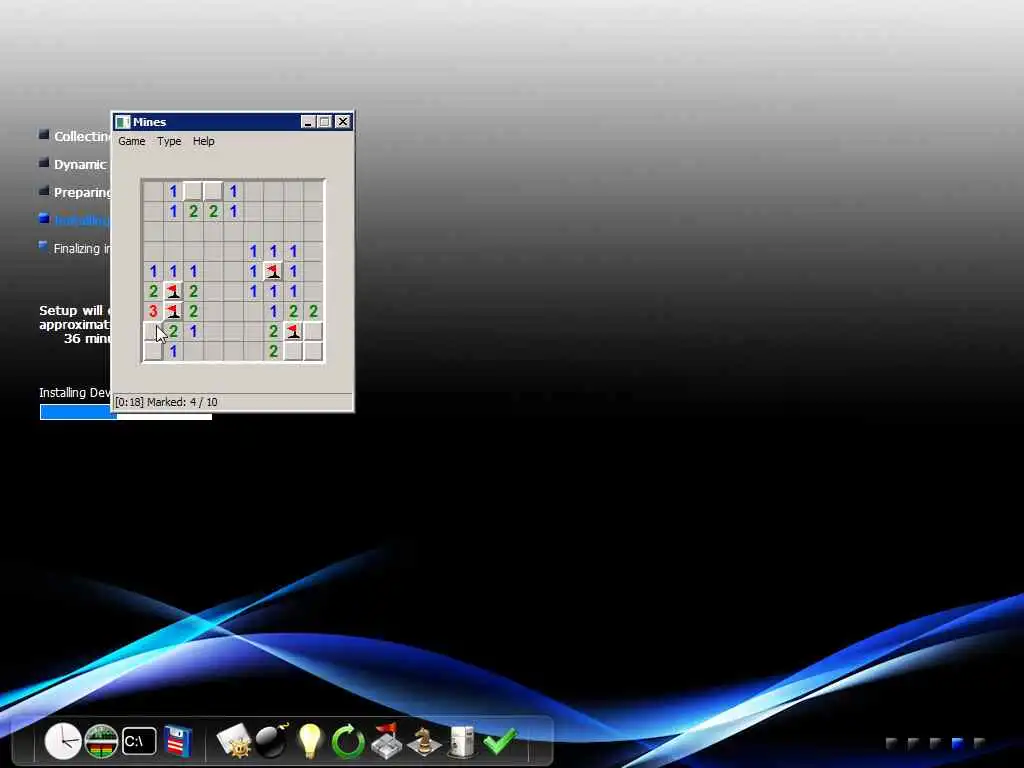This screenshot has height=768, width=1024.
Task: Click the floppy disk dock icon
Action: click(x=178, y=741)
